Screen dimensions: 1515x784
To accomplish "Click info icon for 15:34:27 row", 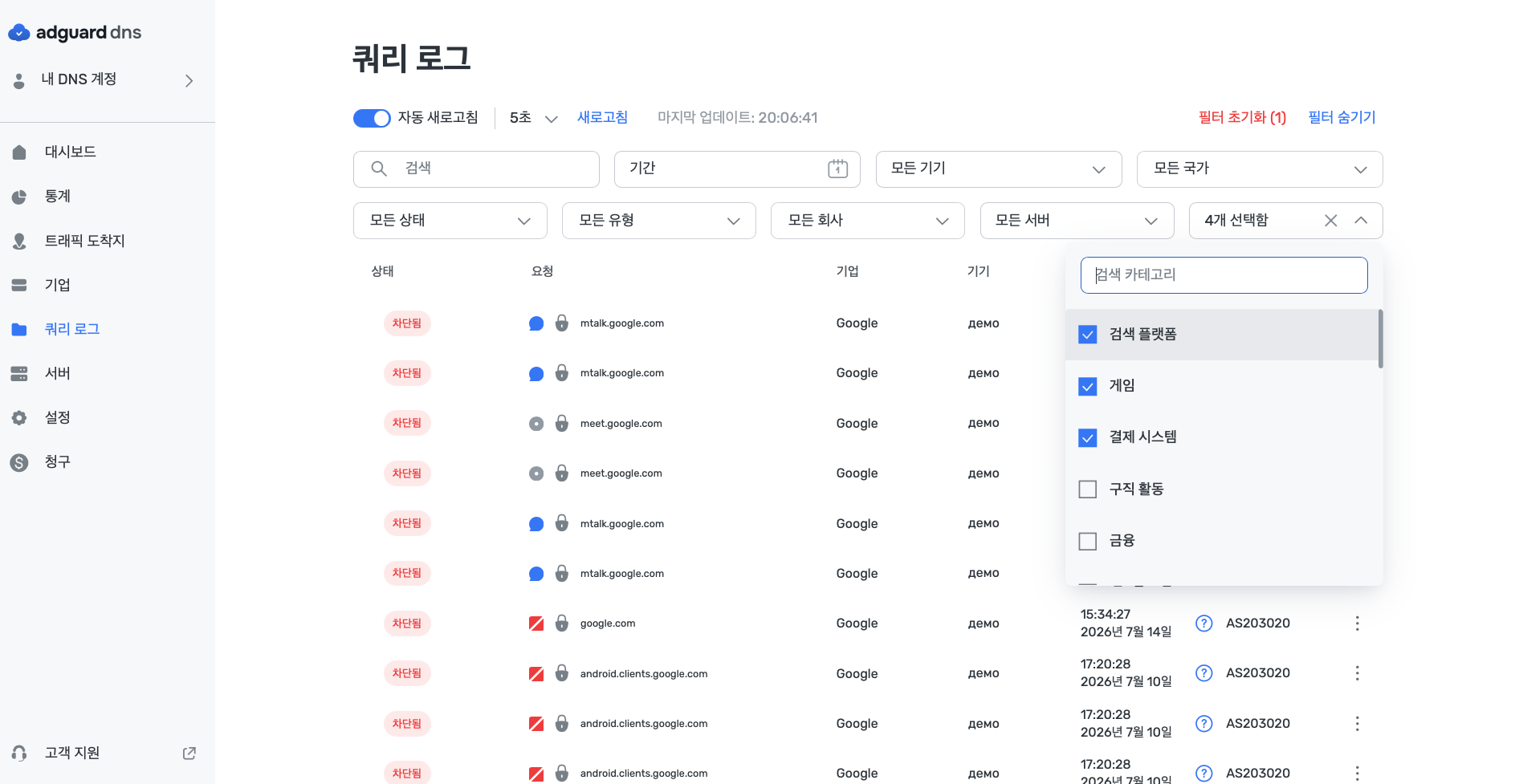I will click(x=1203, y=624).
